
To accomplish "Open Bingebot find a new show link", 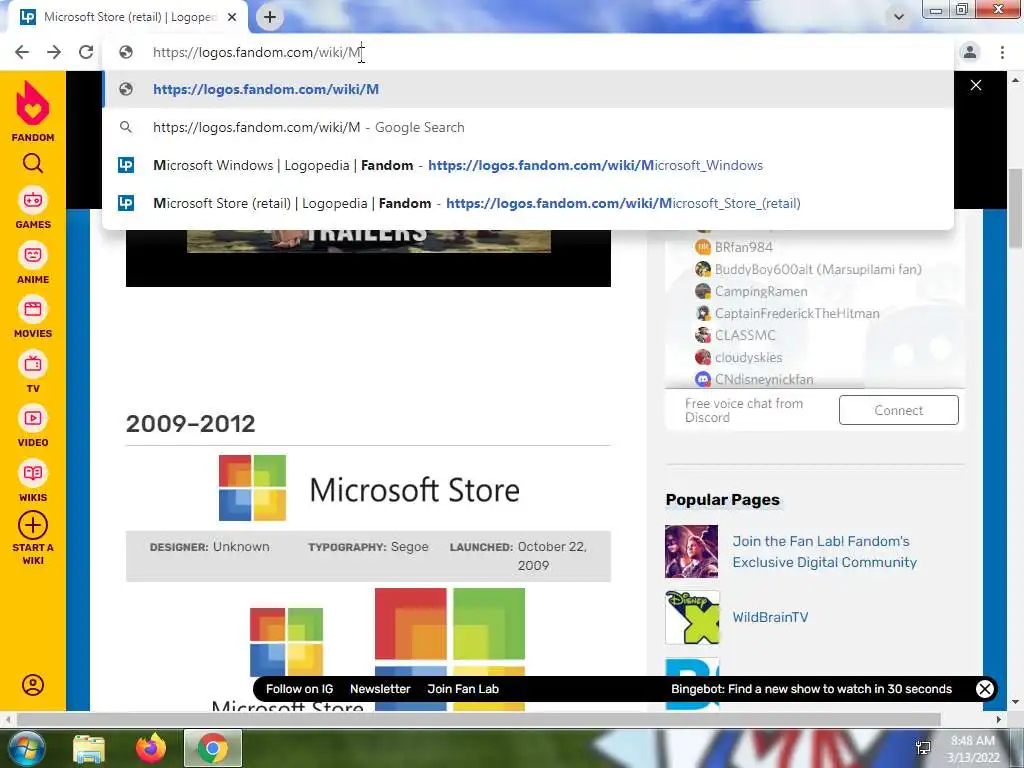I will (811, 689).
